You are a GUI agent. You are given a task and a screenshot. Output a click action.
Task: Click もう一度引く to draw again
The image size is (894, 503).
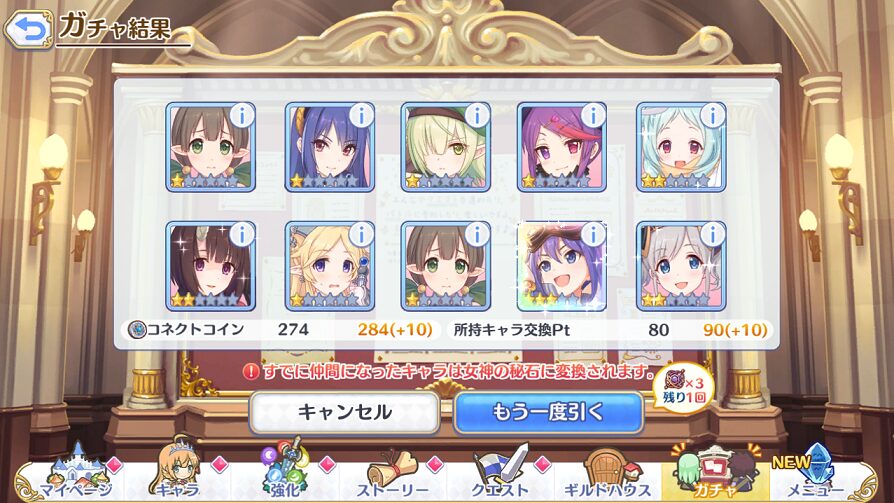[x=548, y=412]
